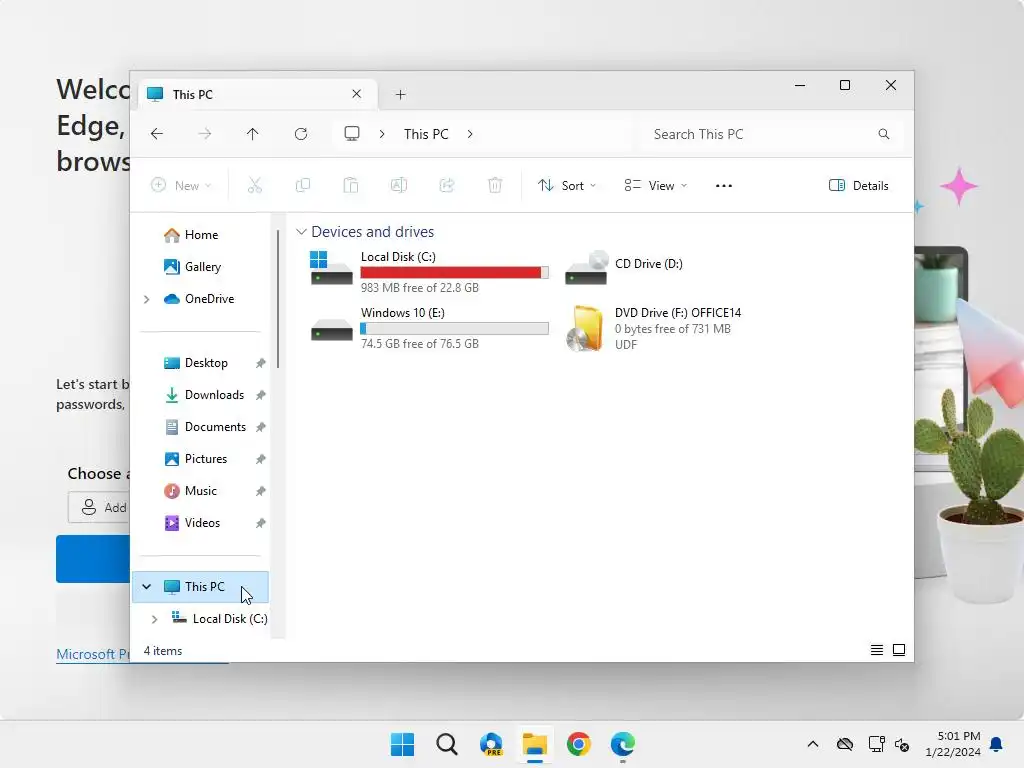Click the monitor icon in address bar
1024x768 pixels.
351,134
